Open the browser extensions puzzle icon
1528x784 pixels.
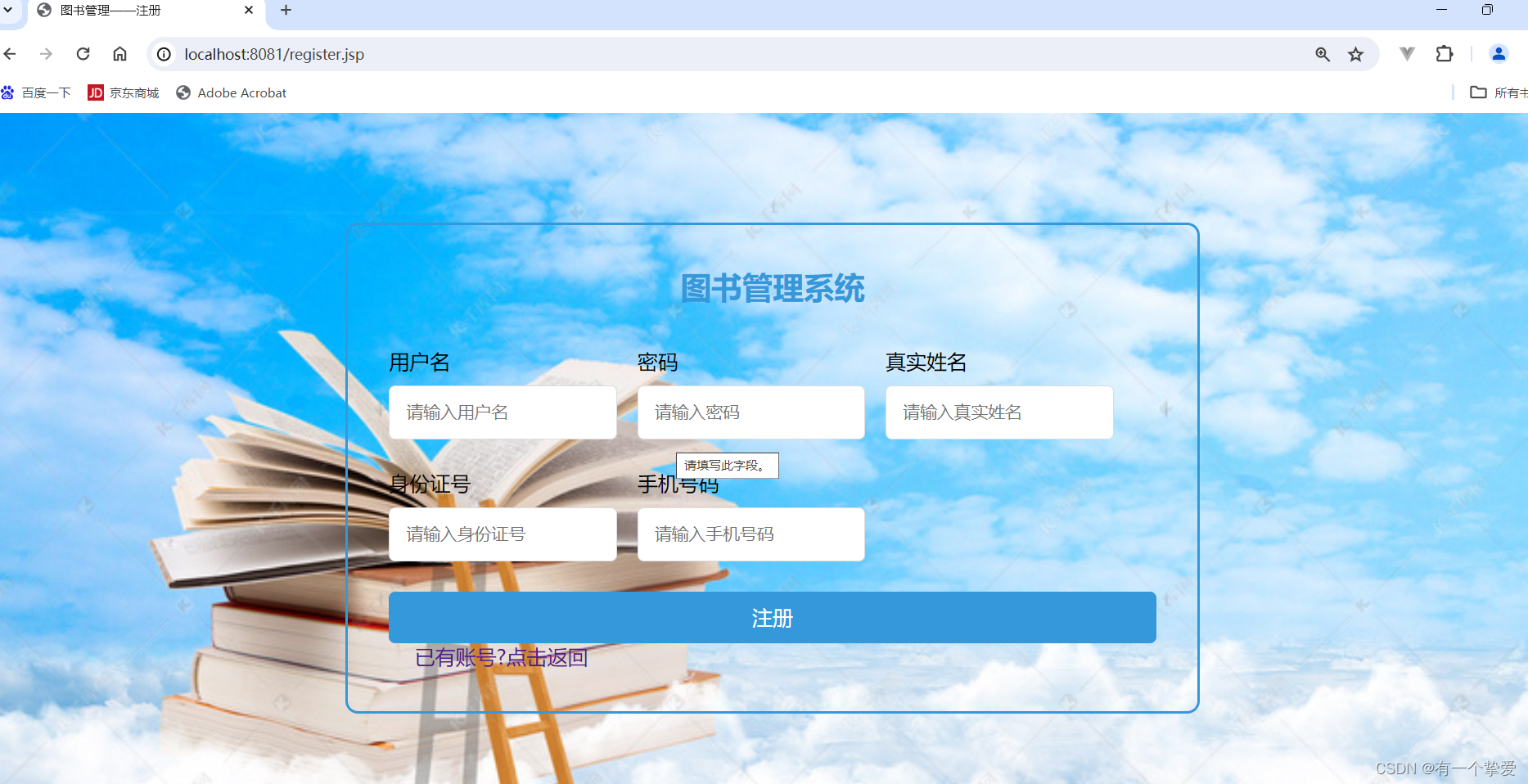pyautogui.click(x=1444, y=54)
